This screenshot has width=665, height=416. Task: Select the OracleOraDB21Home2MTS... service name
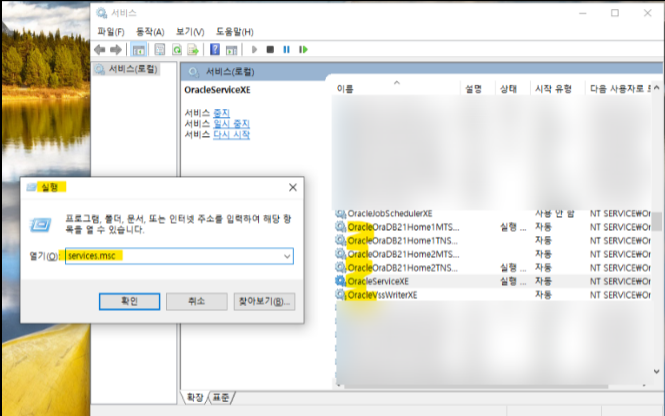tap(403, 254)
